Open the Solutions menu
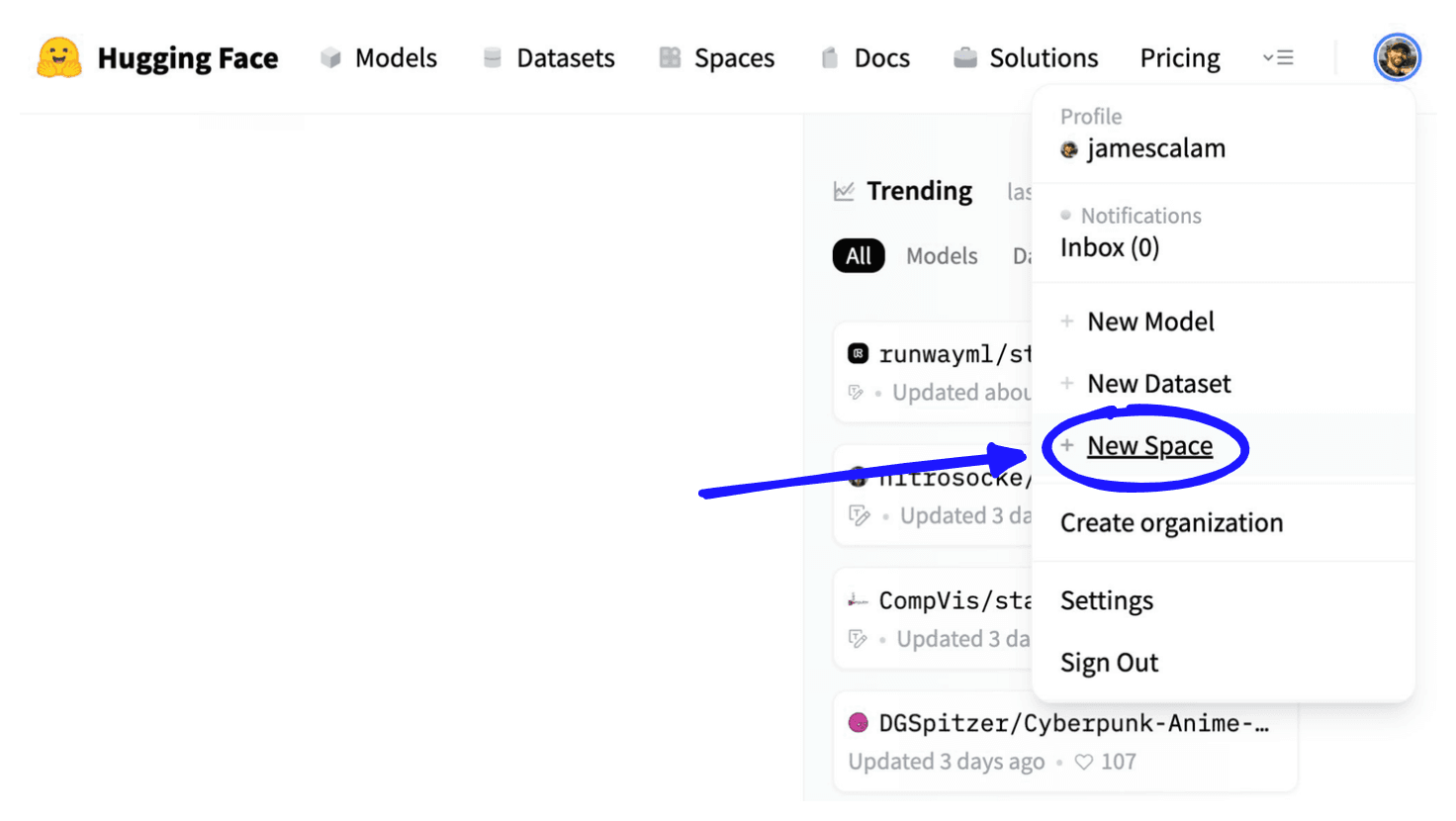 1026,58
